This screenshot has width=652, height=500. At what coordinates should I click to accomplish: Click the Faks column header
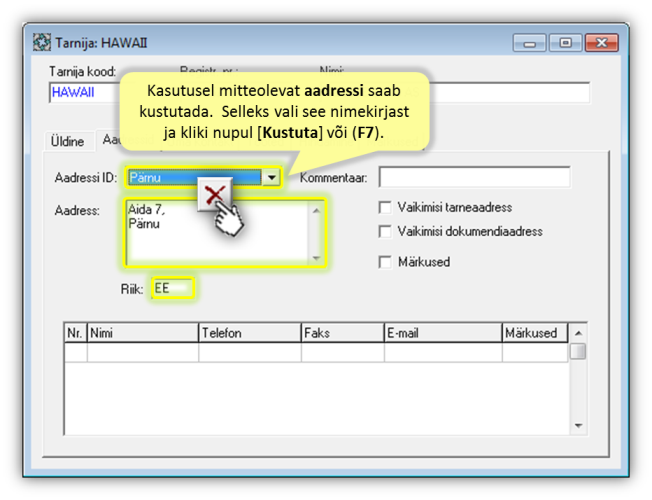tap(342, 333)
